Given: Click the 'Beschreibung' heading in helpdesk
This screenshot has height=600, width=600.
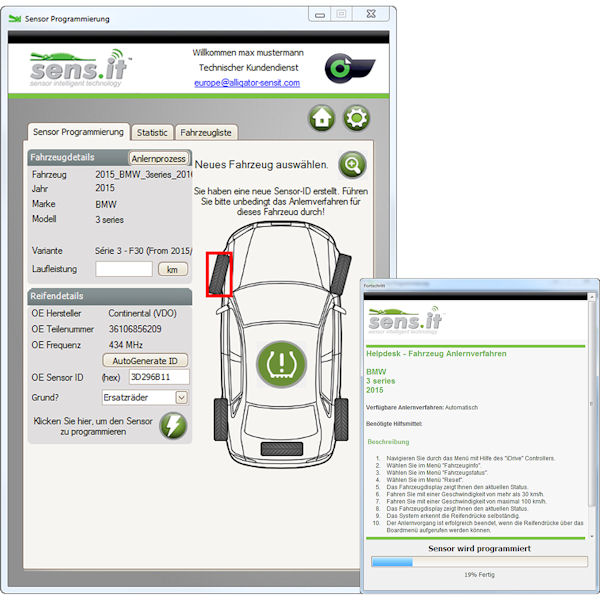Looking at the screenshot, I should [x=388, y=442].
